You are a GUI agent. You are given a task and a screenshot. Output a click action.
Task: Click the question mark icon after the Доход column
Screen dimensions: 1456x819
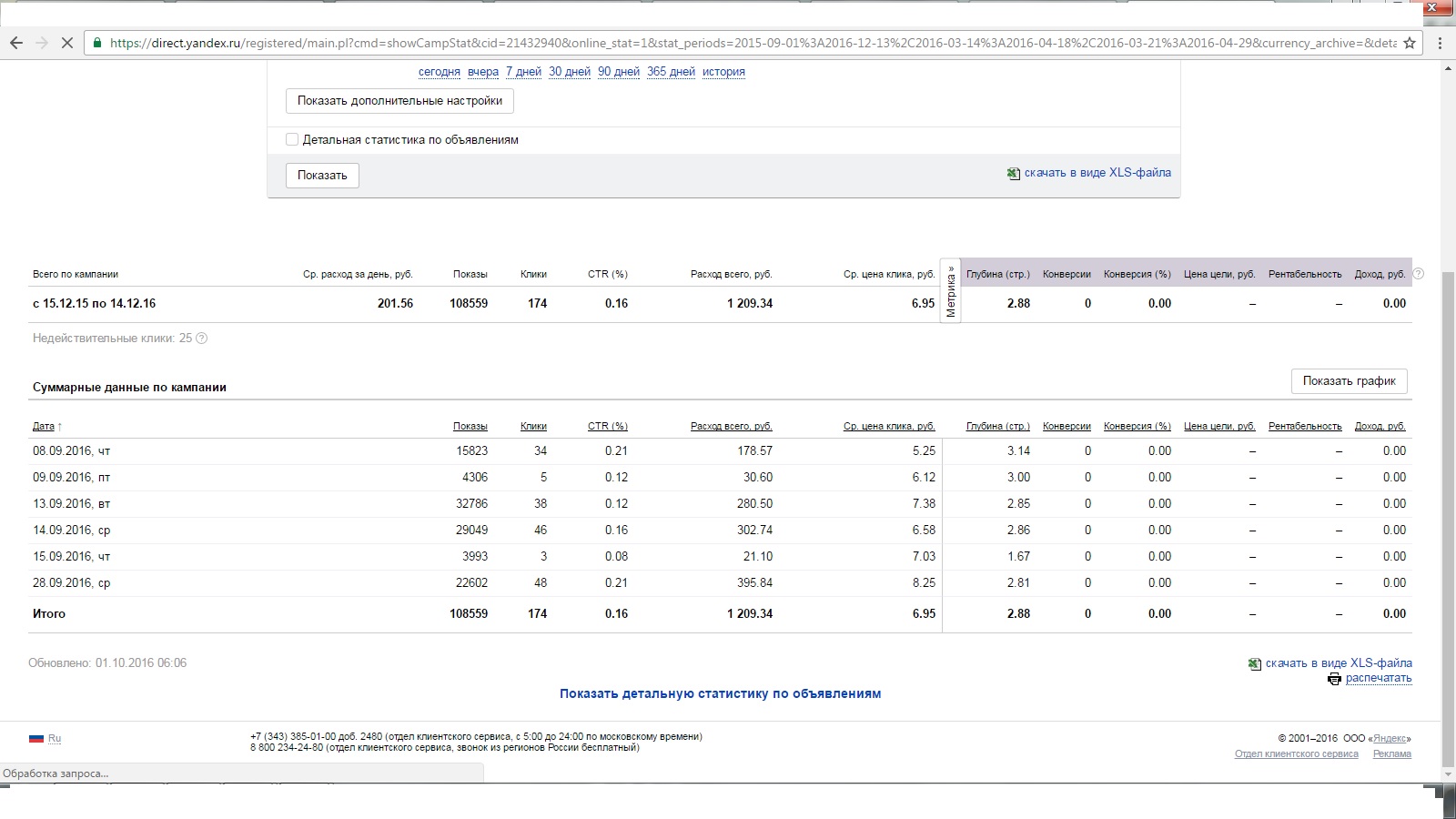pyautogui.click(x=1419, y=274)
